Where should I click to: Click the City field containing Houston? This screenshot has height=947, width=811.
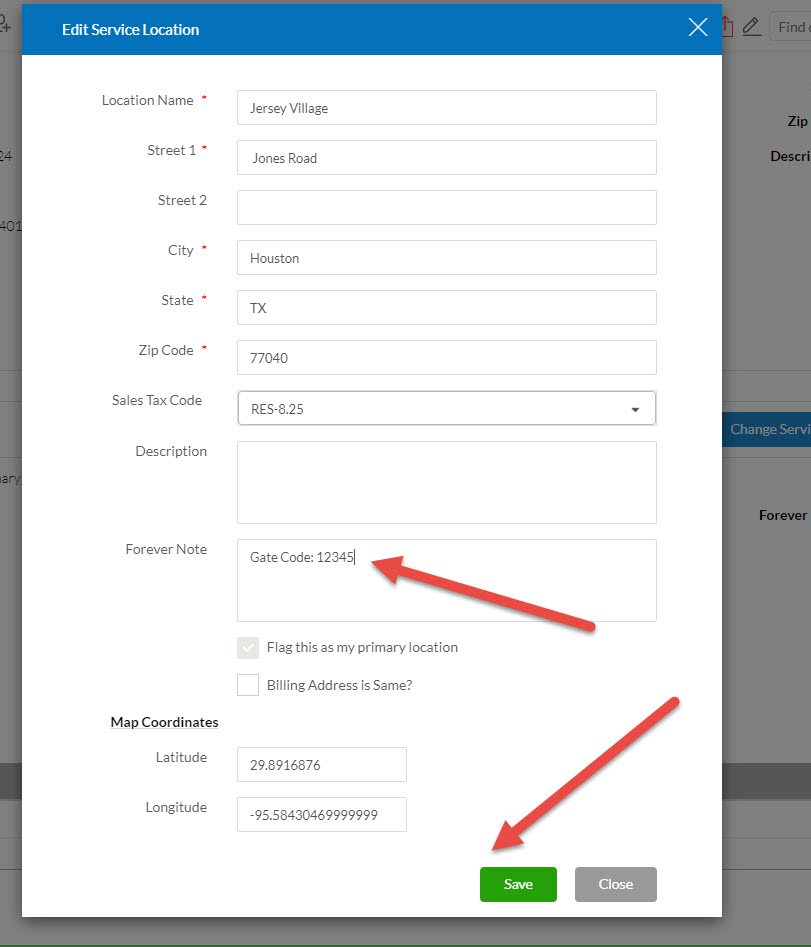[446, 258]
